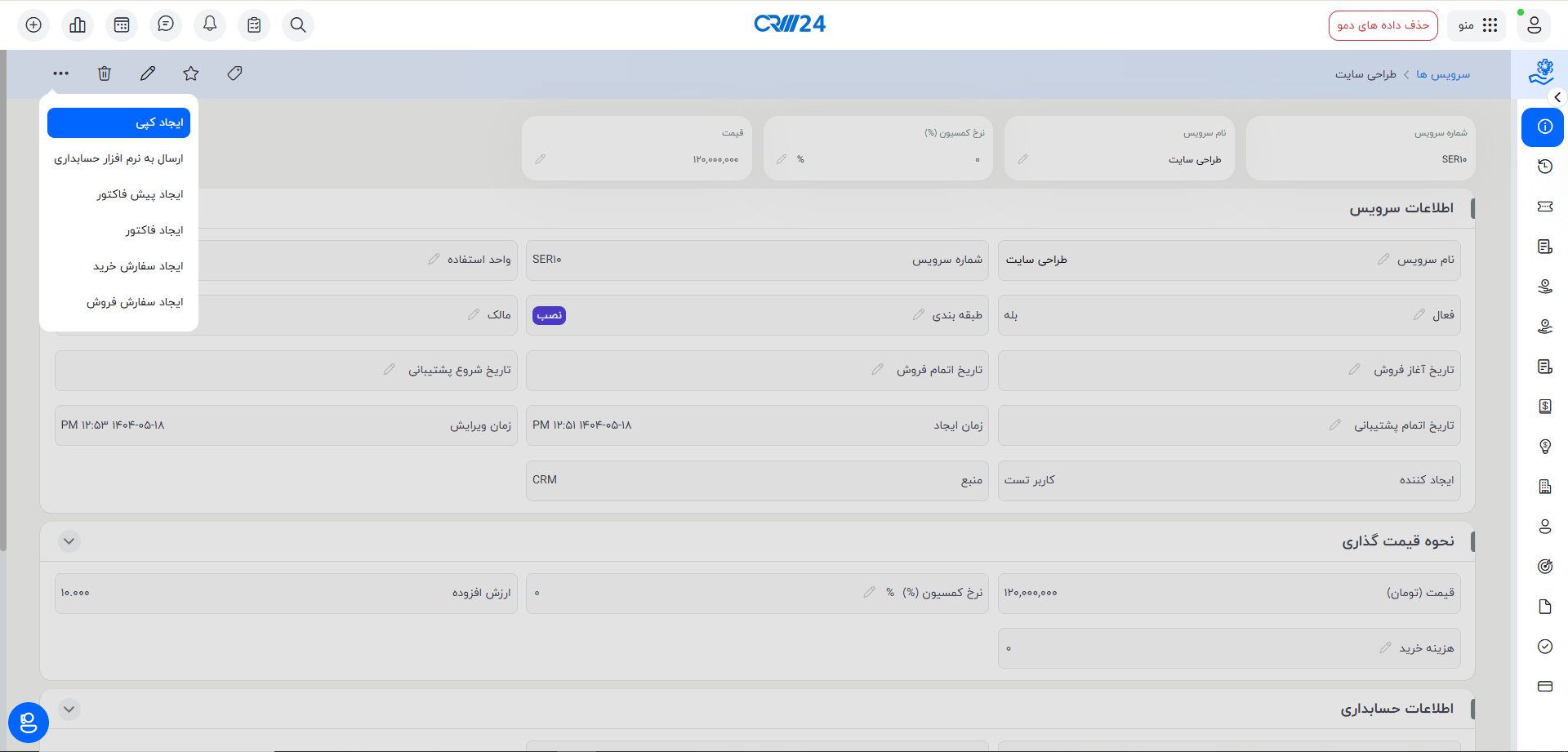This screenshot has height=752, width=1568.
Task: Open the calendar icon in top bar
Action: coord(122,25)
